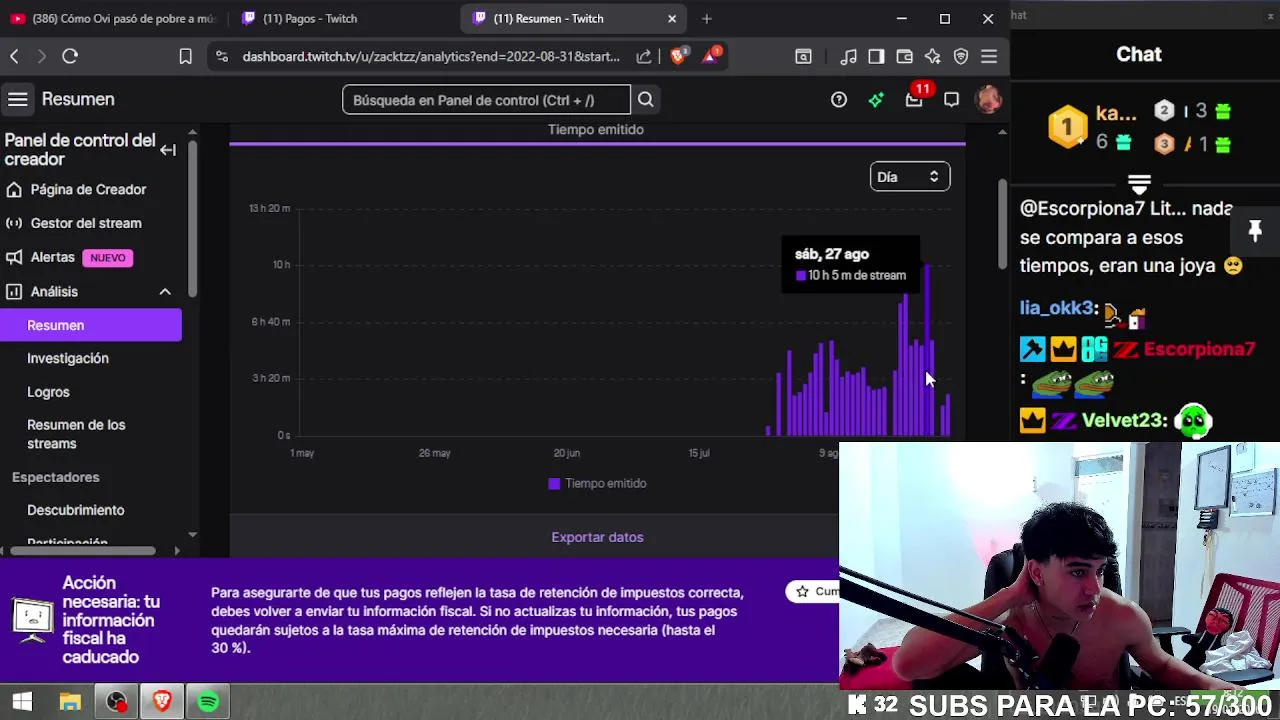Open the Twitch whispers chat-bubble icon
The width and height of the screenshot is (1280, 720).
point(951,99)
